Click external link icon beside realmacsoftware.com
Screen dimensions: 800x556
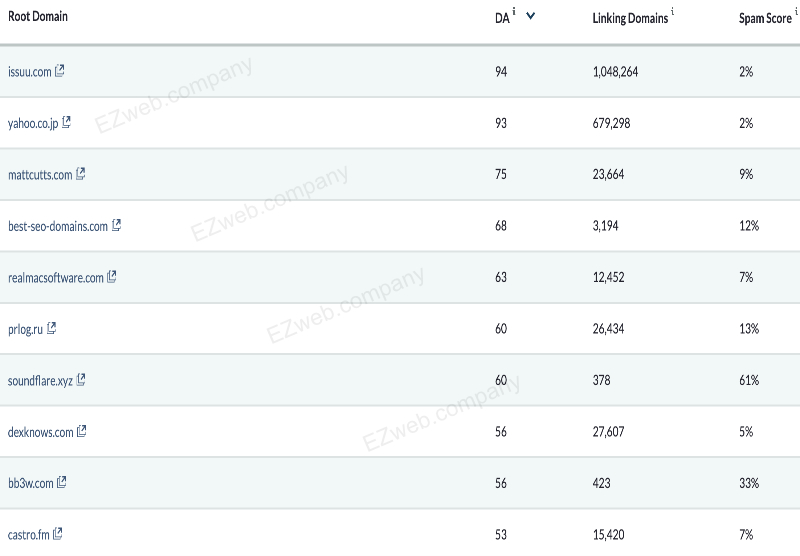pos(112,277)
